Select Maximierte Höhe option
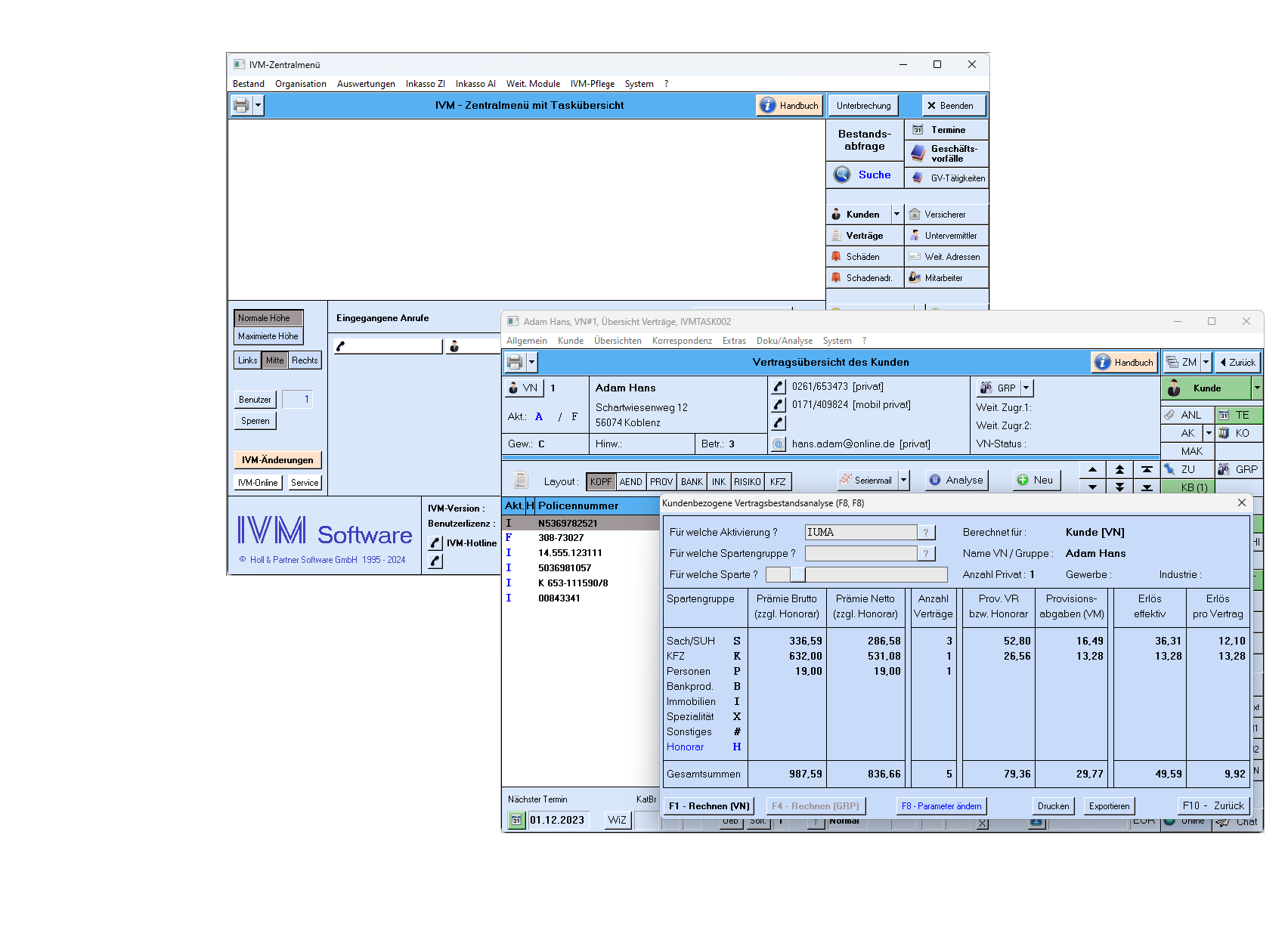 [x=268, y=336]
